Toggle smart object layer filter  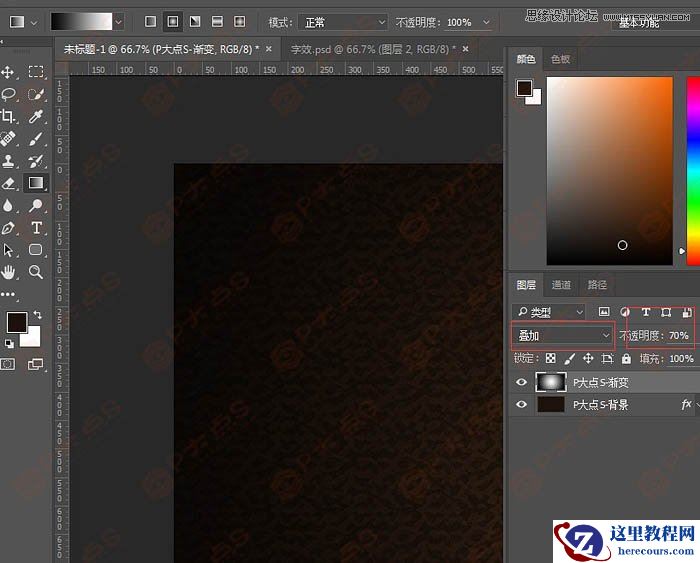(687, 312)
